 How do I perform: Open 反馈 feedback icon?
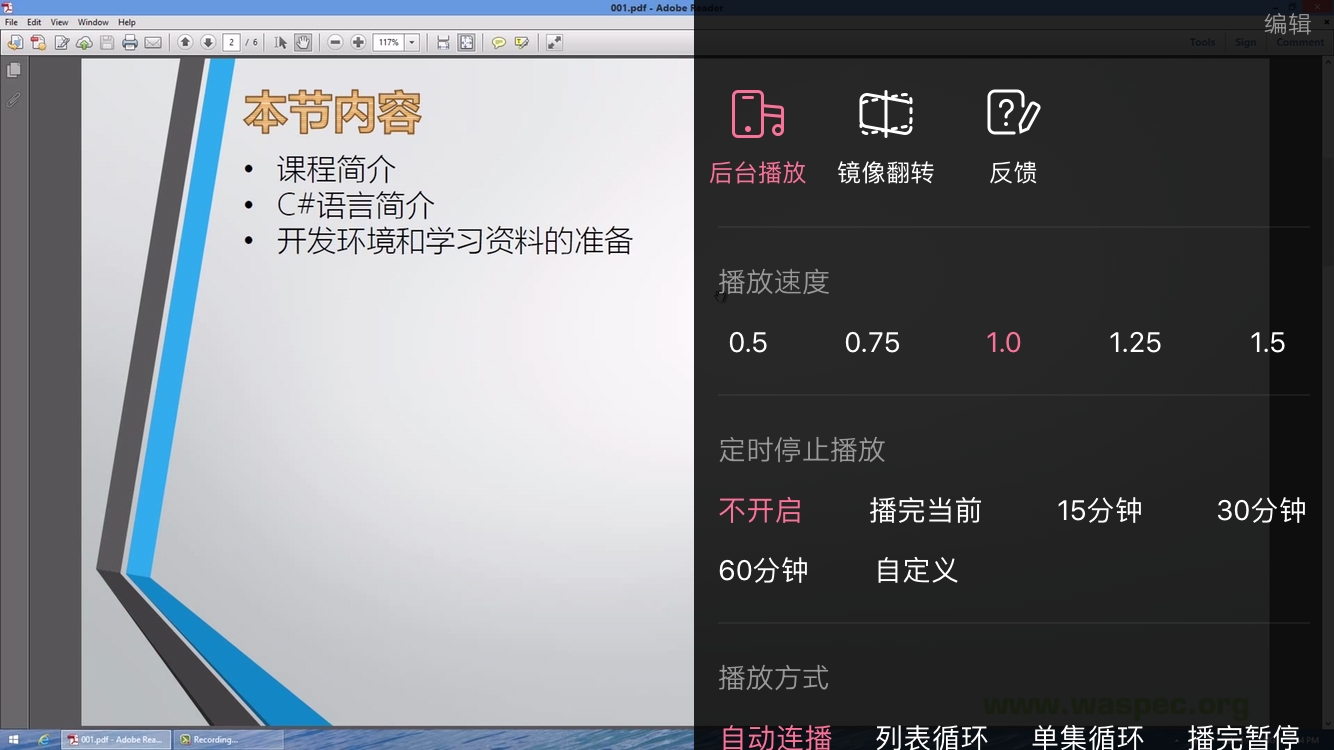tap(1013, 113)
